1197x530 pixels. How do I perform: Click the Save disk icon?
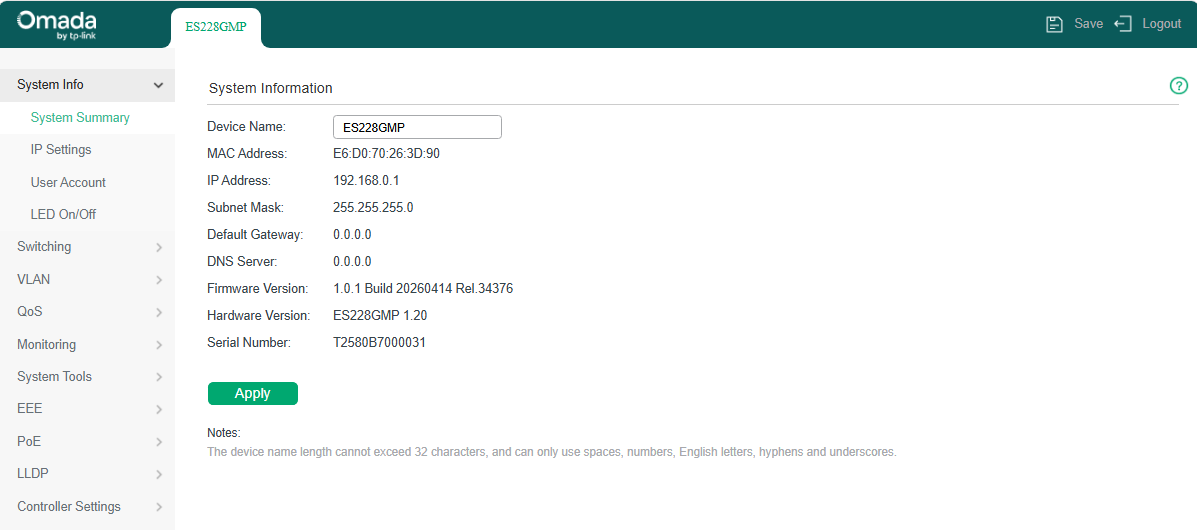(1054, 24)
